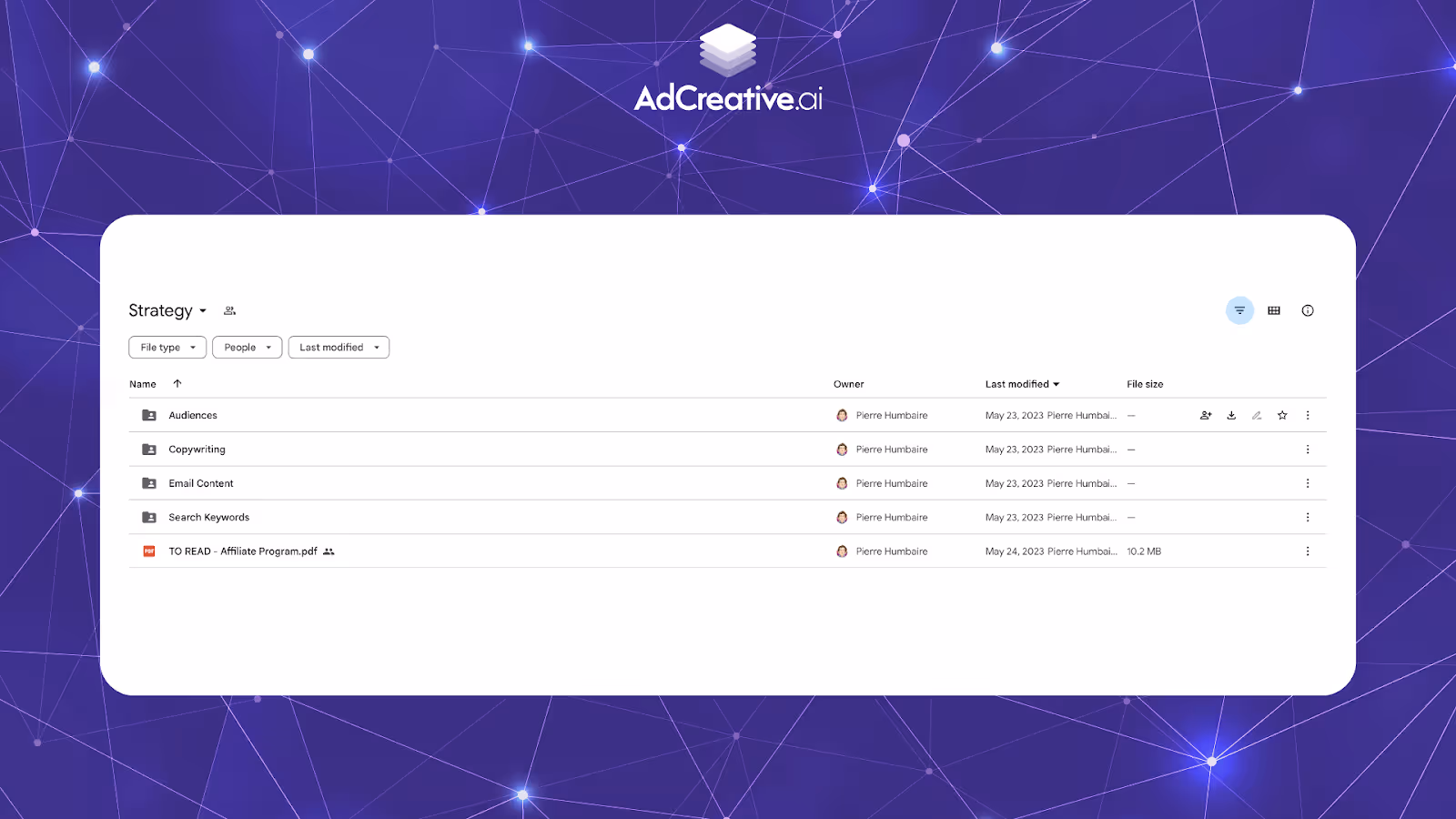Click owner avatar in Affiliate Program.pdf row
1456x819 pixels.
(x=842, y=551)
